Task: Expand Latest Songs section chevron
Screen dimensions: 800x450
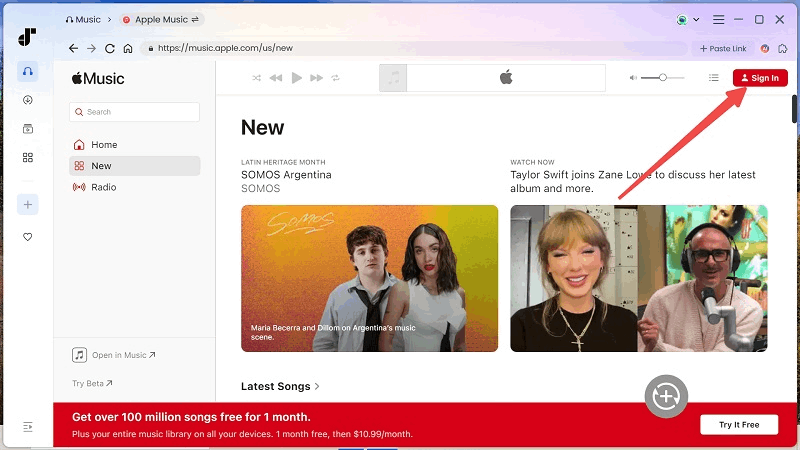Action: [x=317, y=386]
